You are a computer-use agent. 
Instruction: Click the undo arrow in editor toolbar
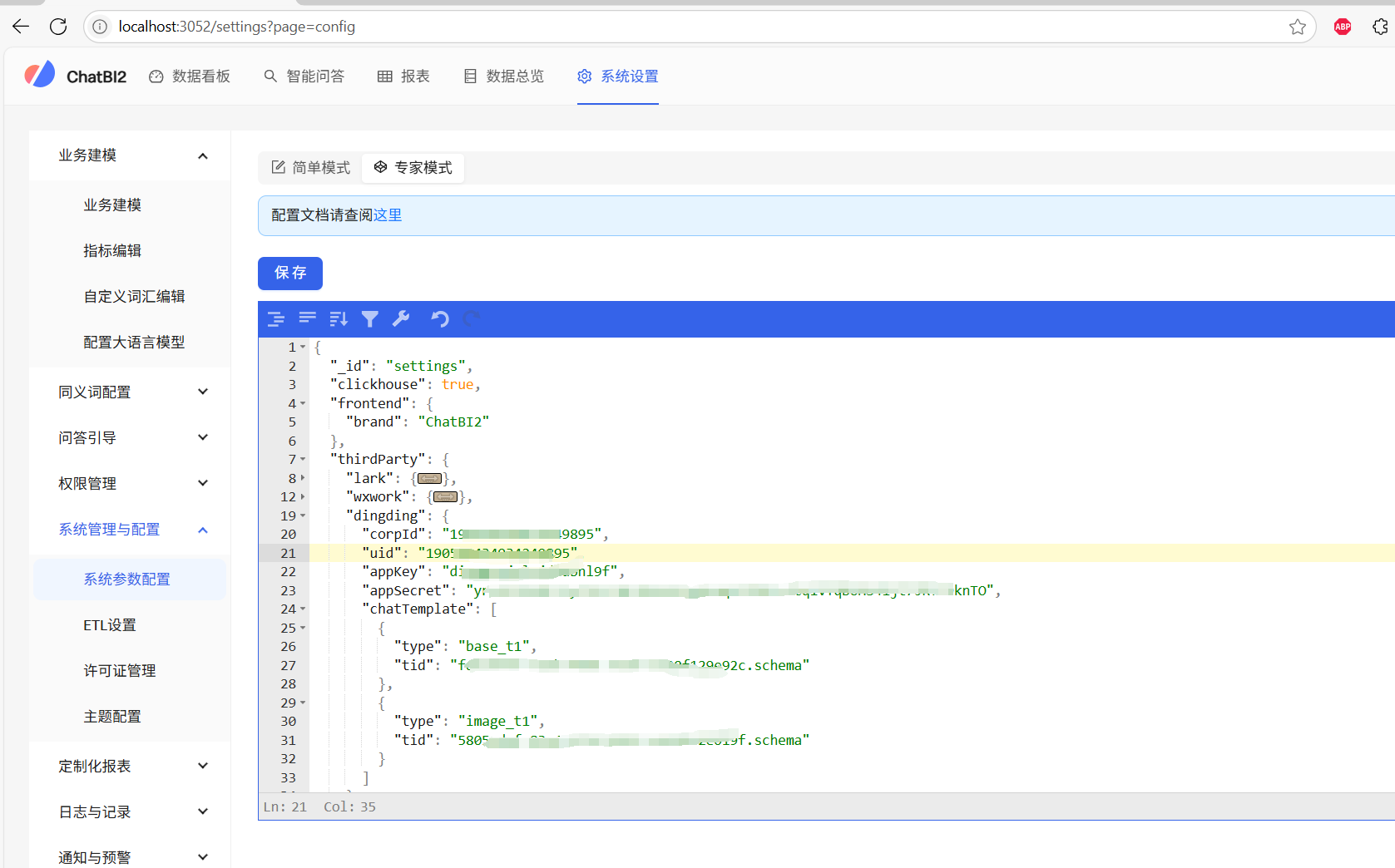pyautogui.click(x=440, y=319)
